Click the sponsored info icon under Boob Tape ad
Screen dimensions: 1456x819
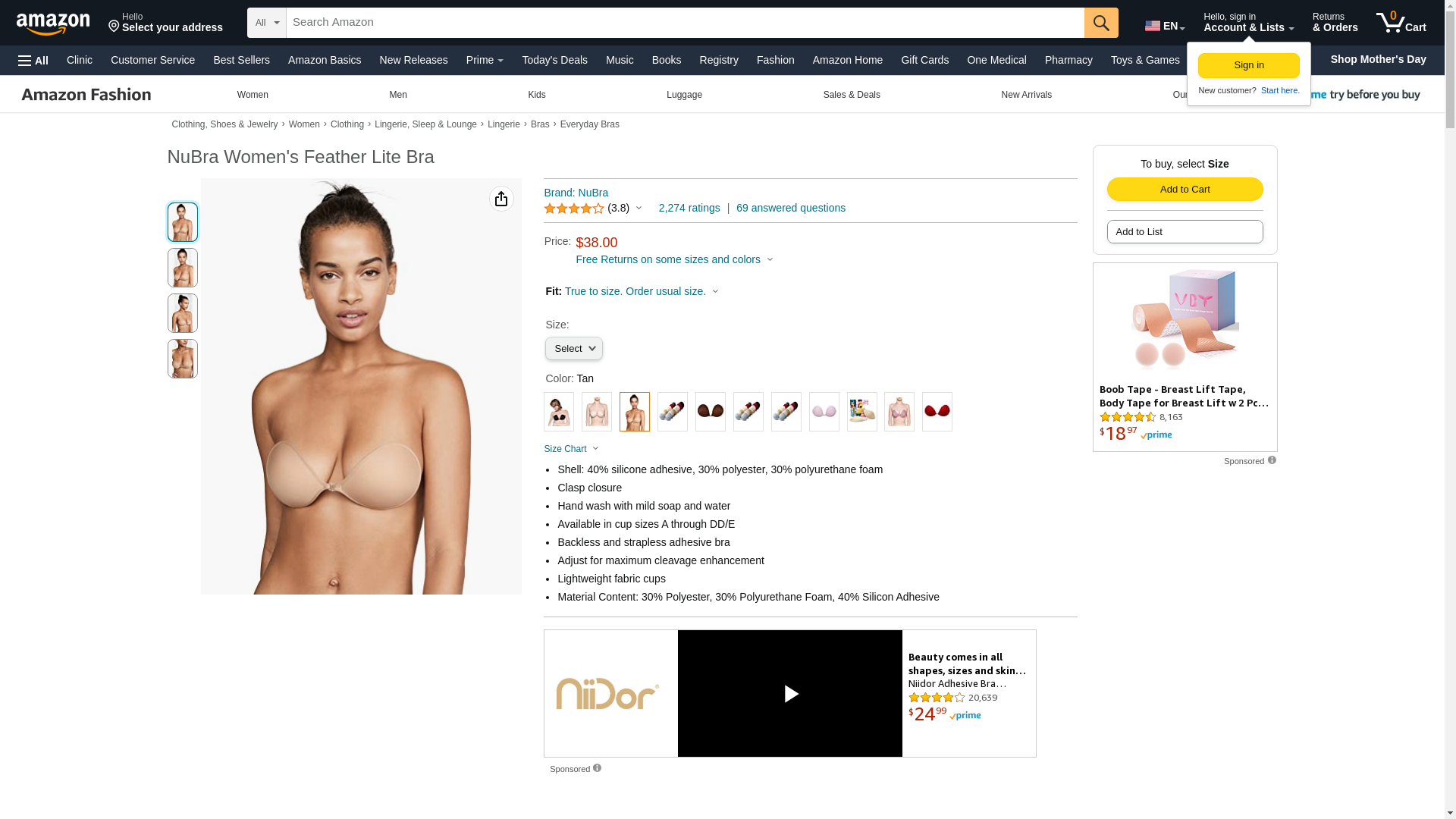point(1272,460)
